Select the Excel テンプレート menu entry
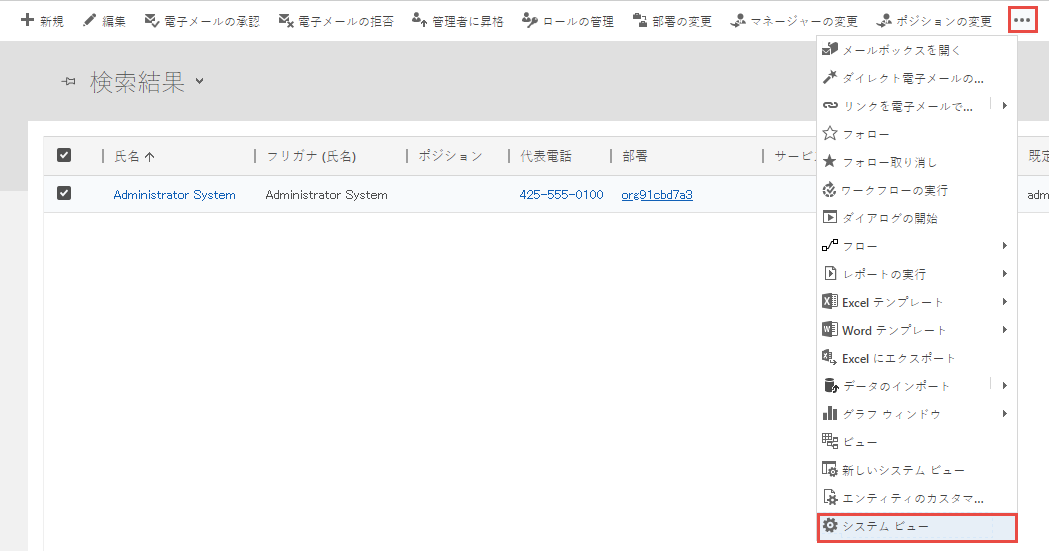Image resolution: width=1049 pixels, height=551 pixels. (x=917, y=302)
